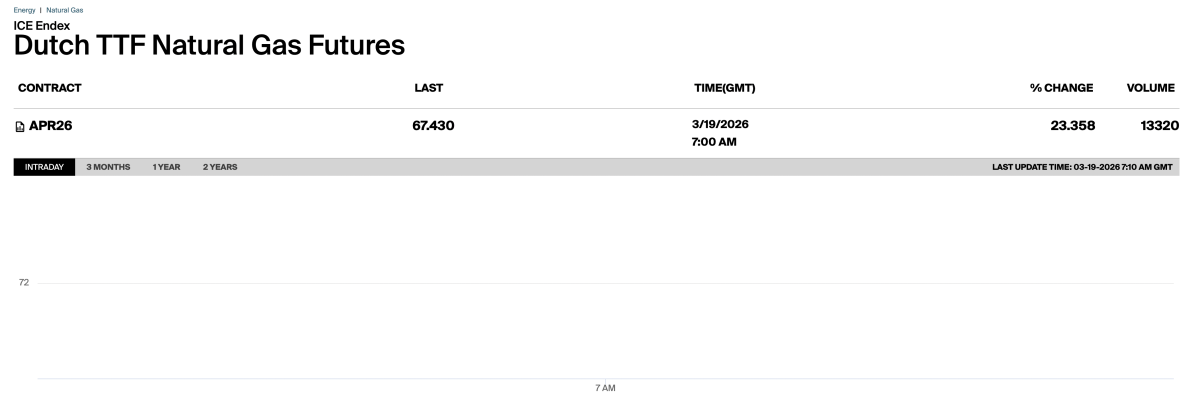The image size is (1200, 405).
Task: Click the LAST column header
Action: (429, 88)
